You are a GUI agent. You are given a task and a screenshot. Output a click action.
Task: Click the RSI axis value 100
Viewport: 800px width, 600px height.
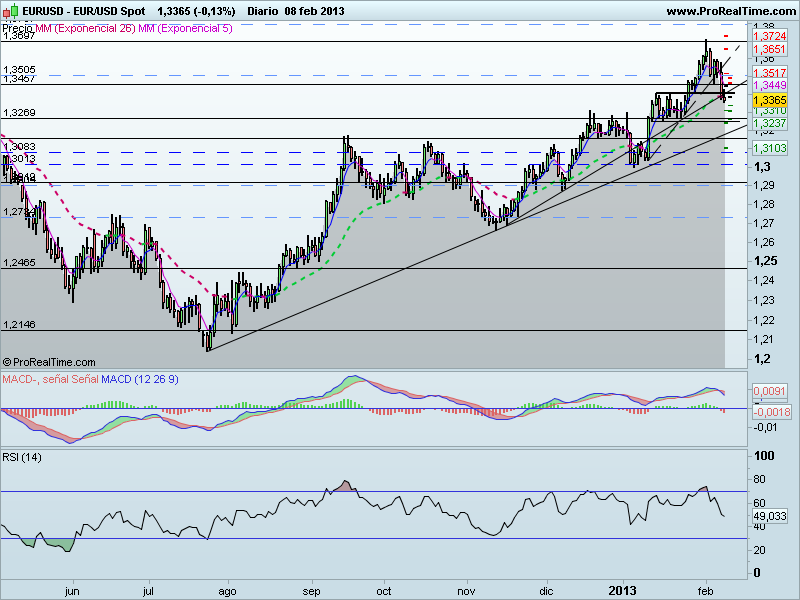point(764,456)
